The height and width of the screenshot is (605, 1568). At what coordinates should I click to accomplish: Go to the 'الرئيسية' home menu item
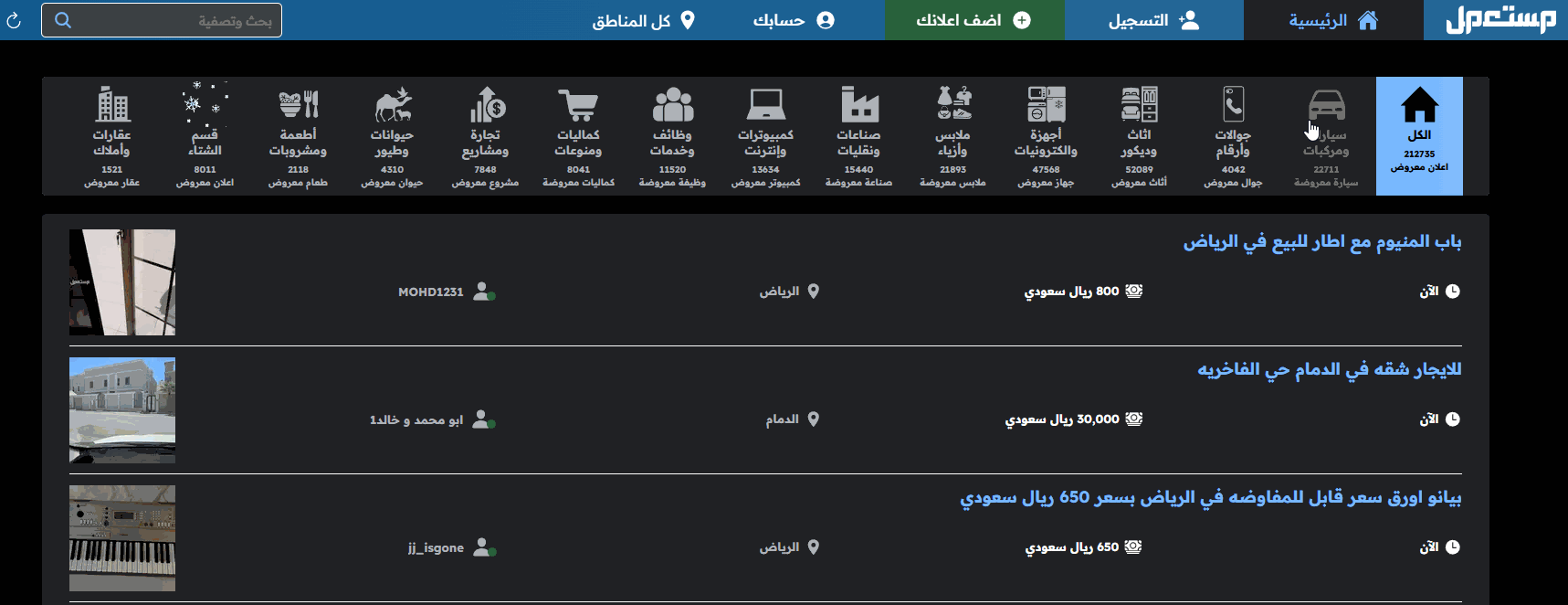pyautogui.click(x=1333, y=20)
